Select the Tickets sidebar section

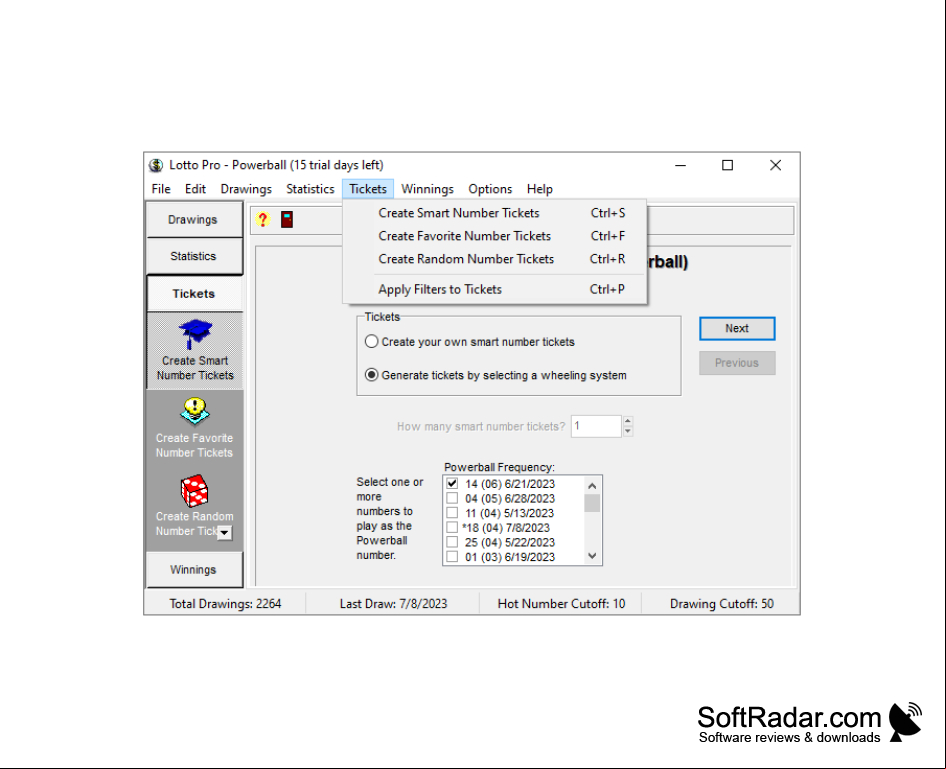(x=194, y=294)
